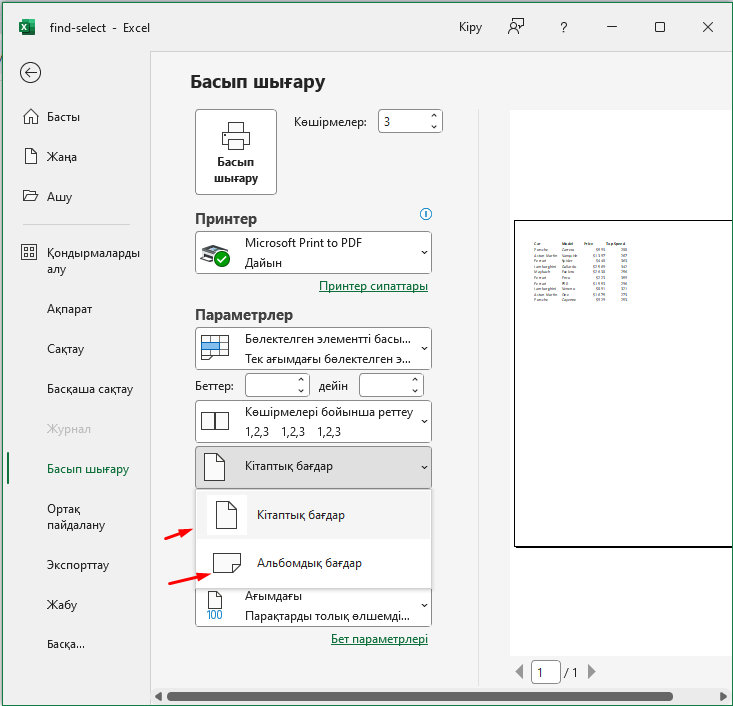Click the Excel logo icon
The height and width of the screenshot is (706, 733).
tap(27, 27)
